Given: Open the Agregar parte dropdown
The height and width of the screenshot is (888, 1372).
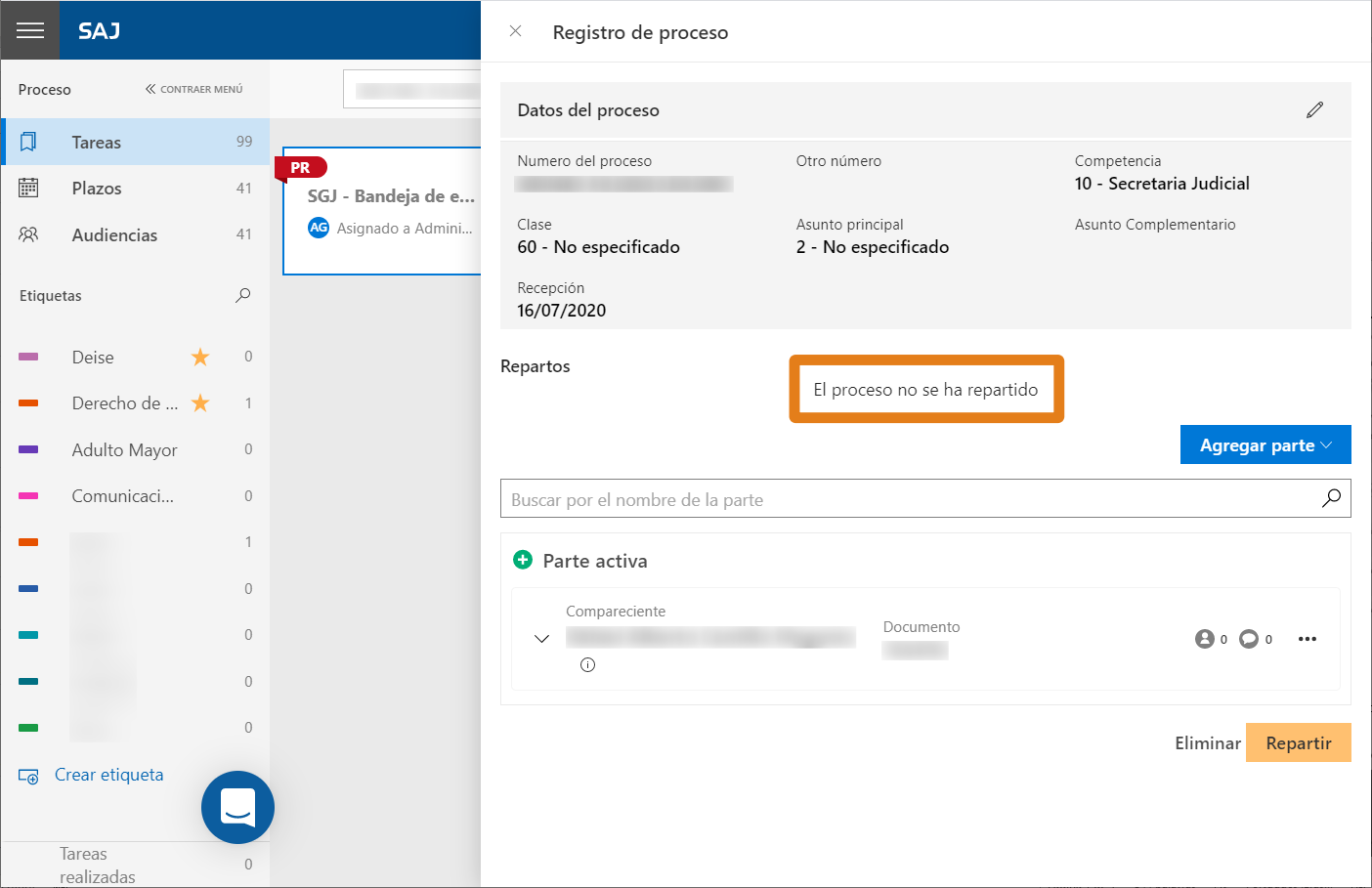Looking at the screenshot, I should 1265,444.
